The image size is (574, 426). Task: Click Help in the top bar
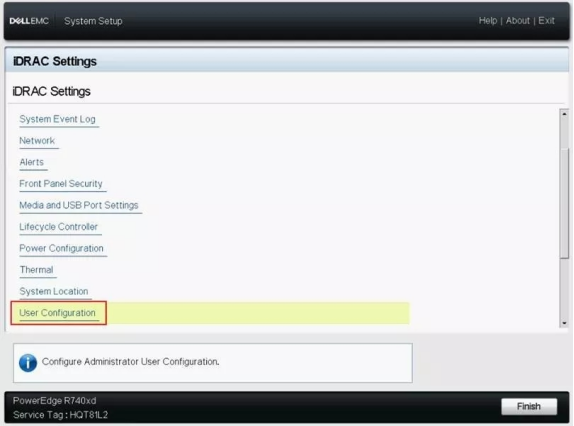point(488,20)
